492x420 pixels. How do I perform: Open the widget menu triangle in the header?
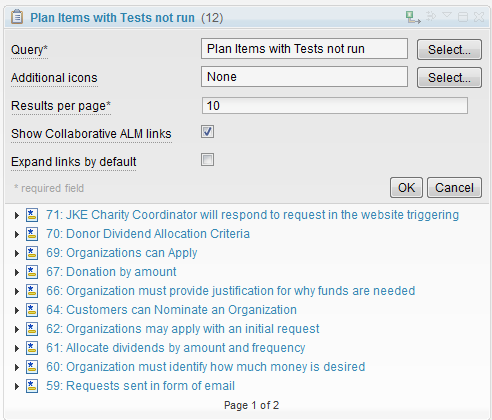[447, 15]
